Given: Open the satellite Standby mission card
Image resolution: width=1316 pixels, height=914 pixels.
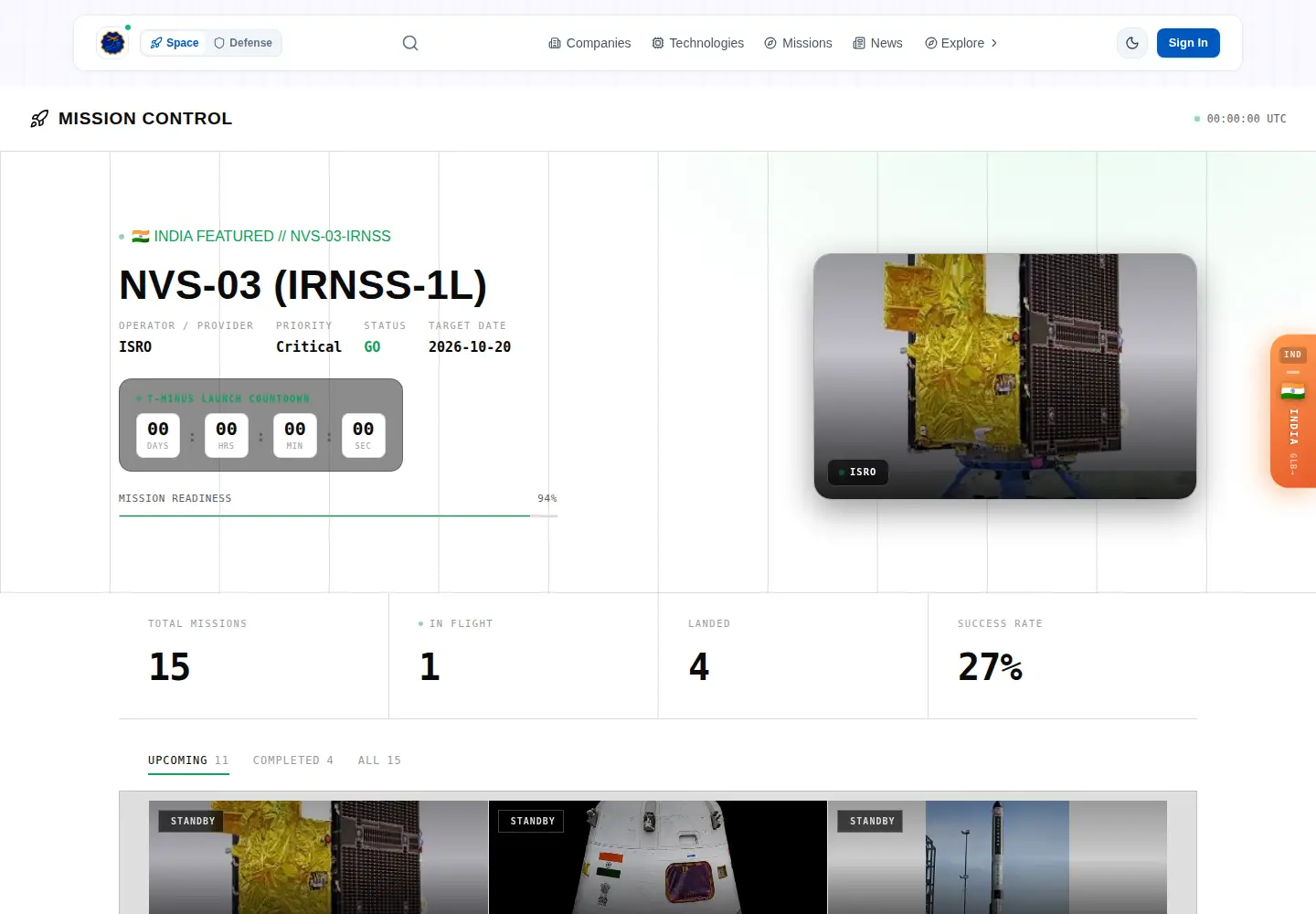Looking at the screenshot, I should click(318, 857).
